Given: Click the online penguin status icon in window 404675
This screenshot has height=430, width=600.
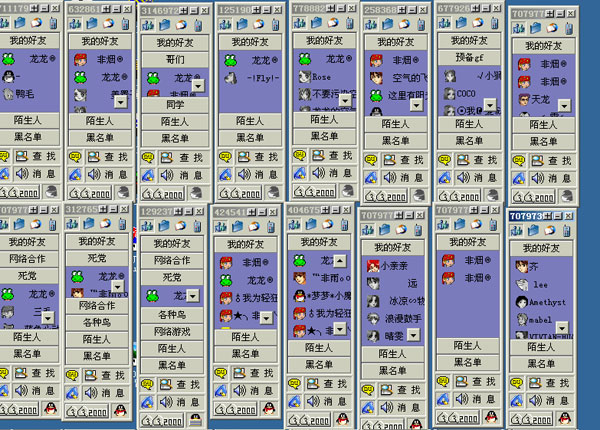Looking at the screenshot, I should (342, 420).
